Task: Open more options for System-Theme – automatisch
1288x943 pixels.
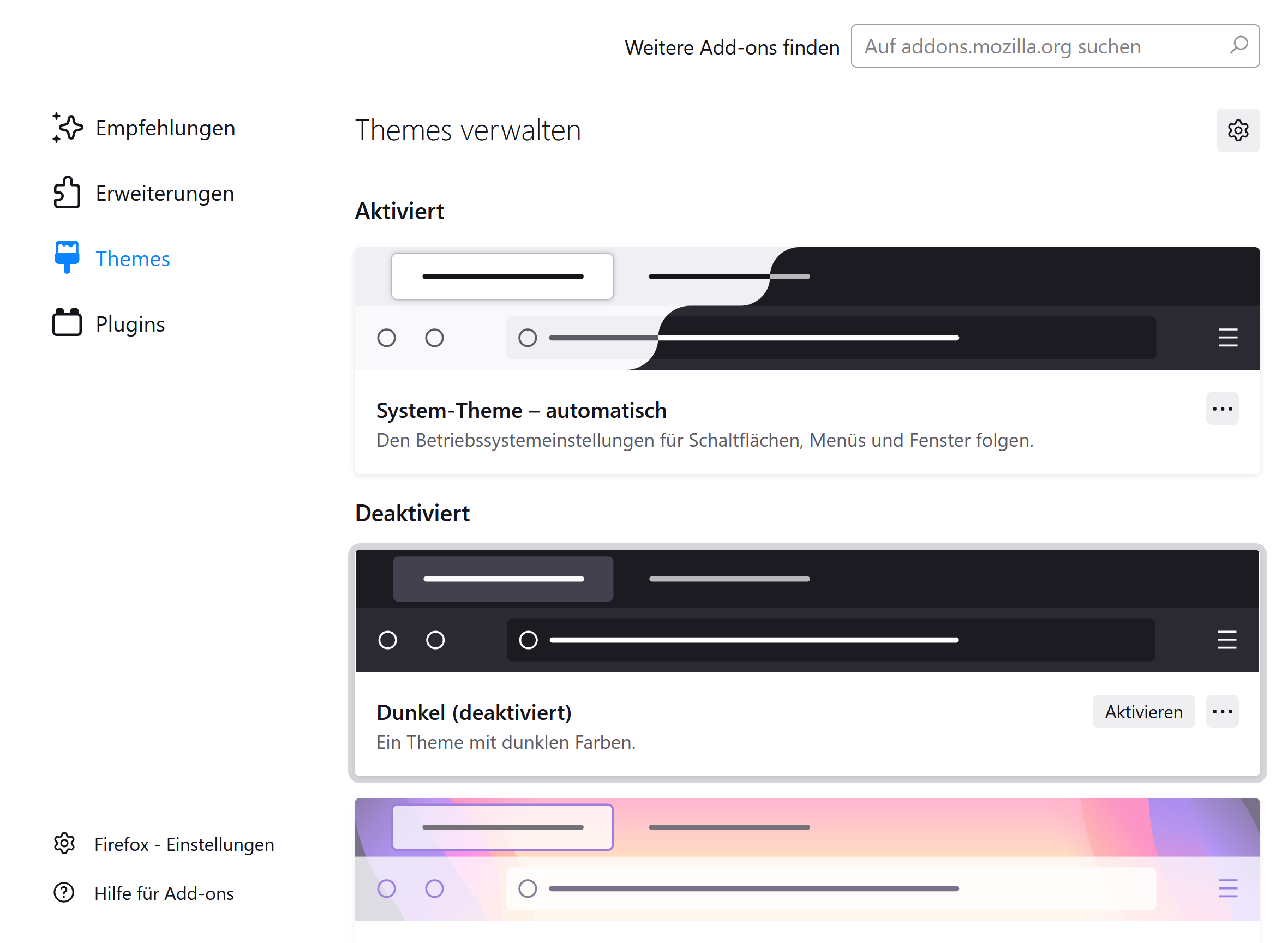Action: pyautogui.click(x=1222, y=409)
